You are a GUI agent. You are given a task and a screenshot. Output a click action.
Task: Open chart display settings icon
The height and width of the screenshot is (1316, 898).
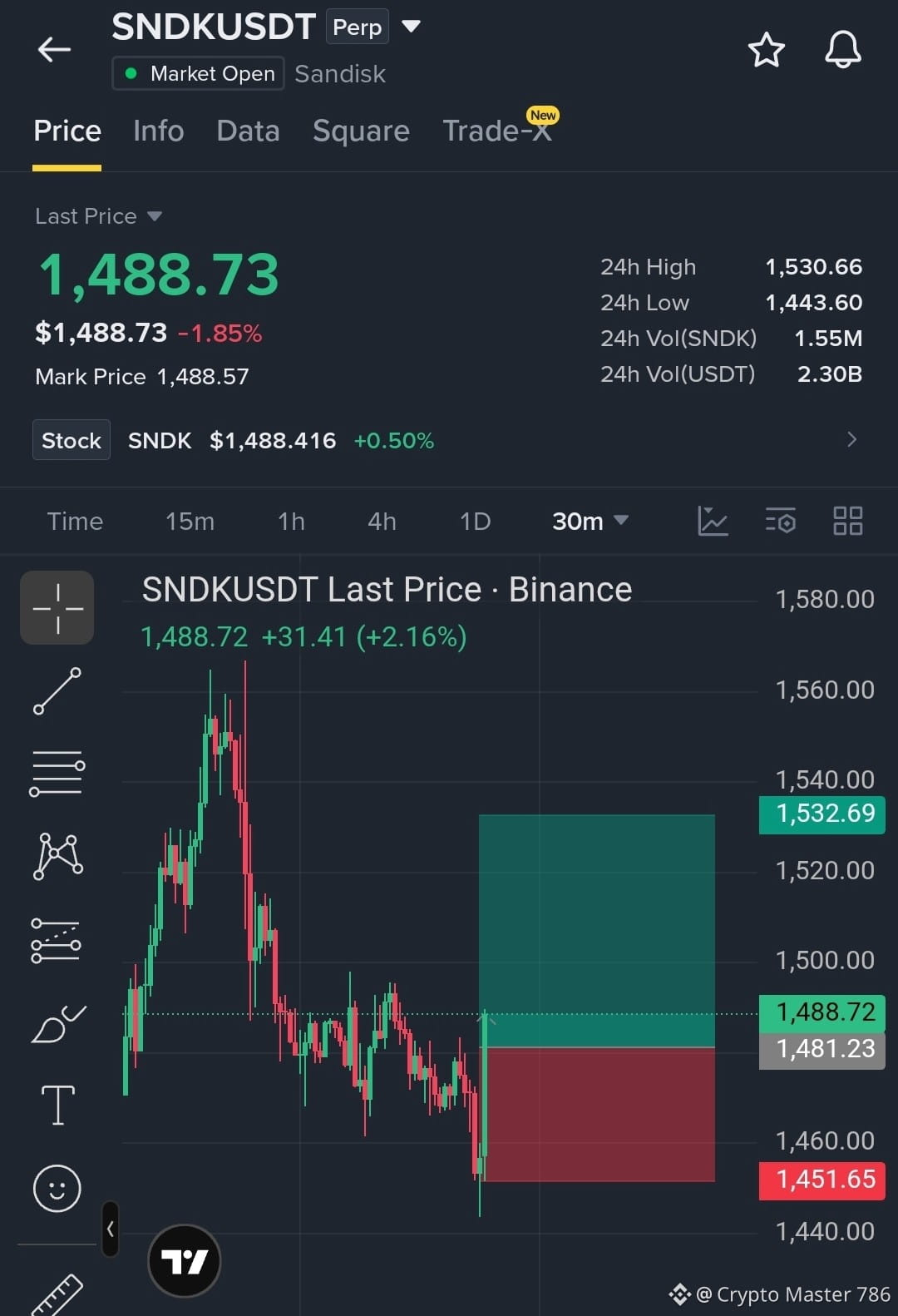(780, 522)
